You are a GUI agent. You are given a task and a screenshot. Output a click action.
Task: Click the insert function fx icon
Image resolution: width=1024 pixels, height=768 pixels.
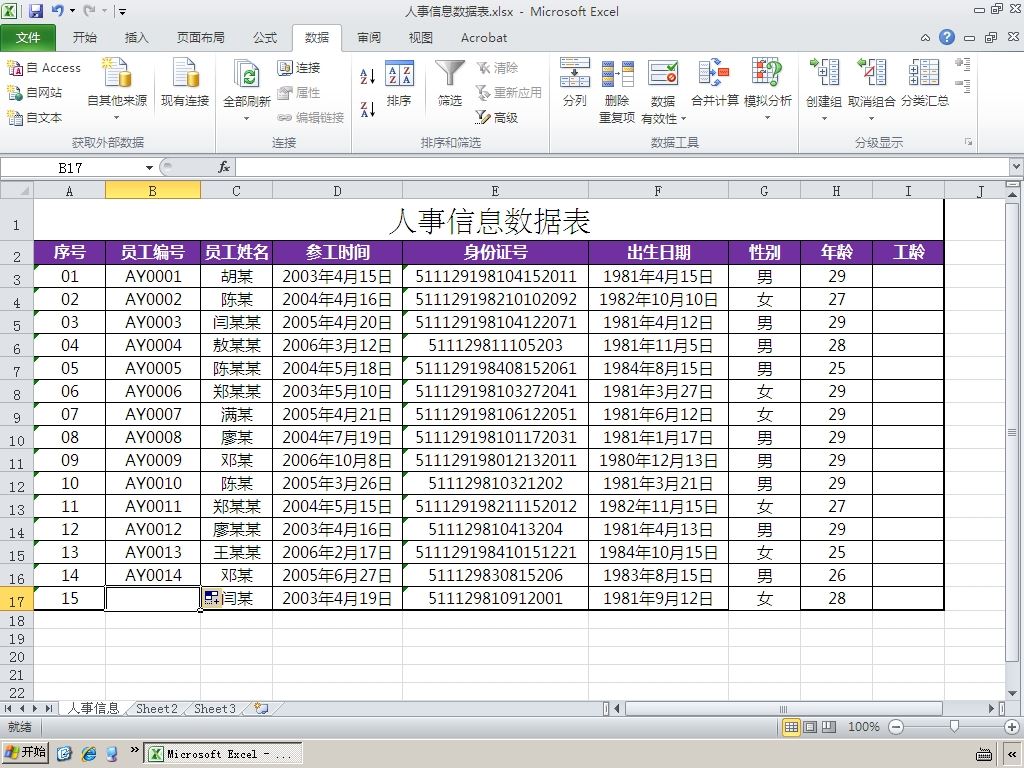click(x=224, y=168)
